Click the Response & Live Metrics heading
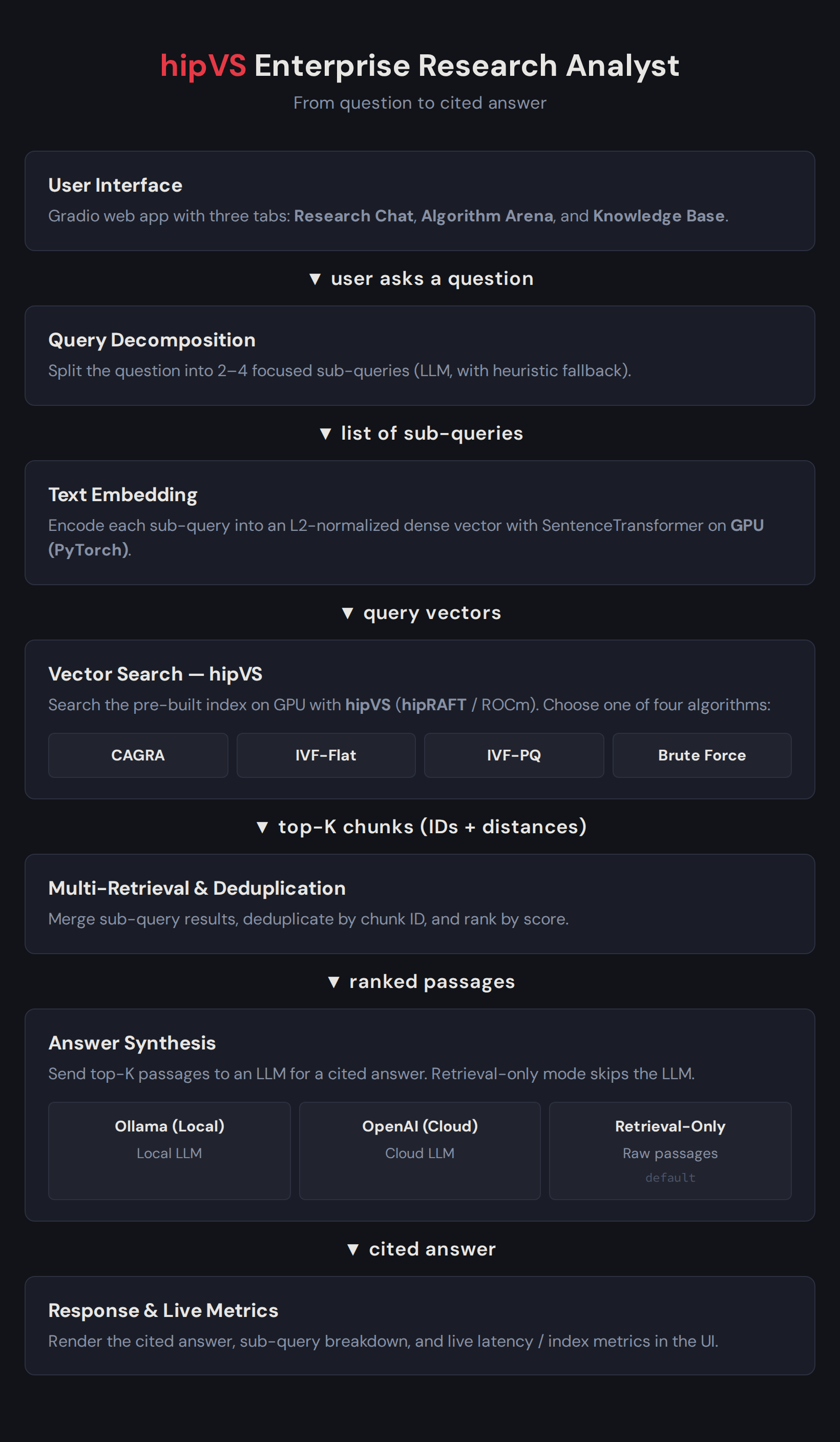Screen dimensions: 840x1442 (163, 1310)
